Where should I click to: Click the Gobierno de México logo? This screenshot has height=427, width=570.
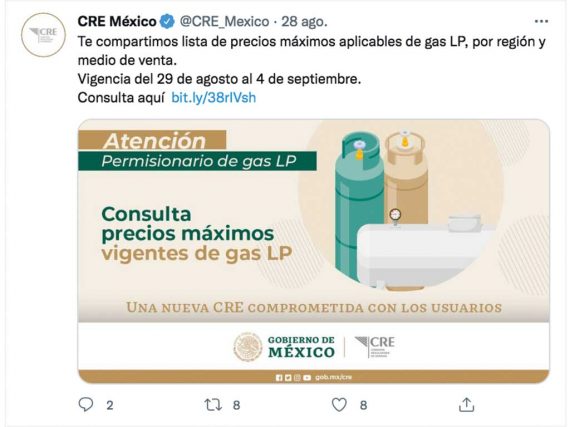(x=284, y=347)
